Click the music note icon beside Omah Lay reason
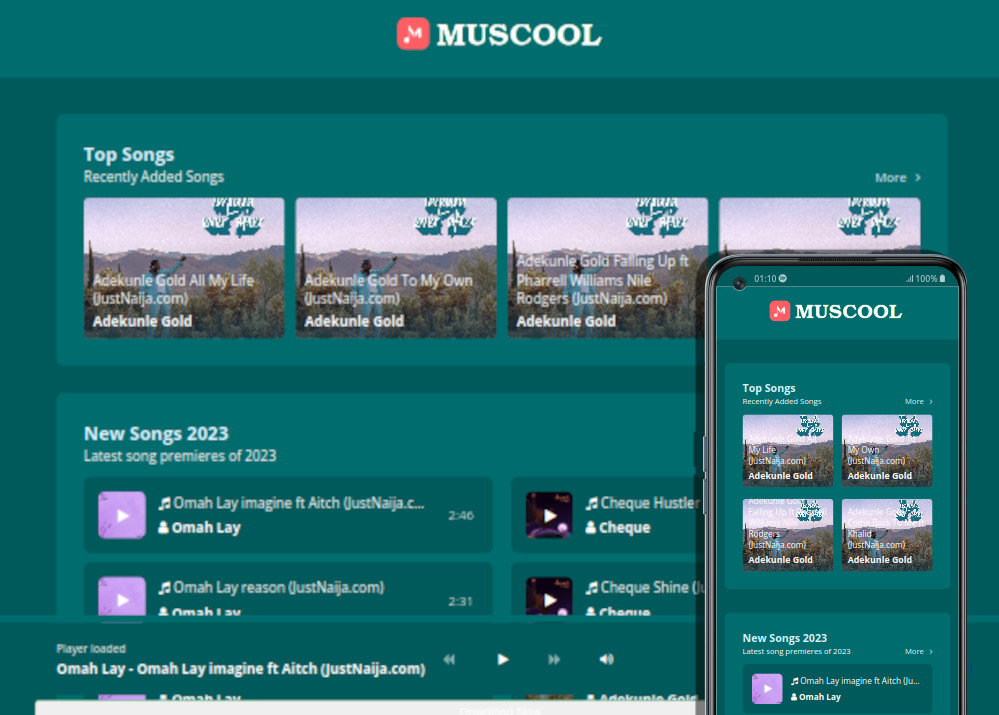The width and height of the screenshot is (999, 715). (x=164, y=588)
